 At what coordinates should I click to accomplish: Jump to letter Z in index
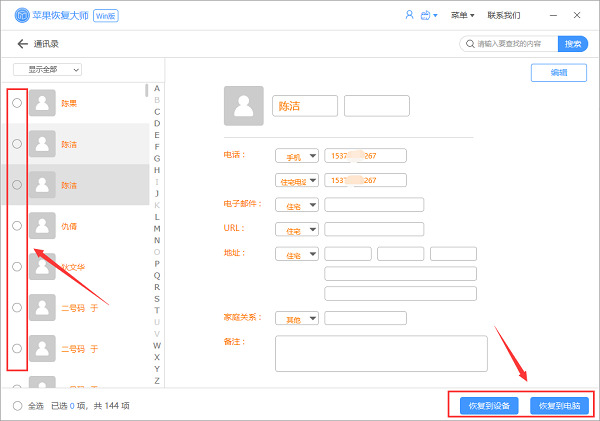coord(157,381)
